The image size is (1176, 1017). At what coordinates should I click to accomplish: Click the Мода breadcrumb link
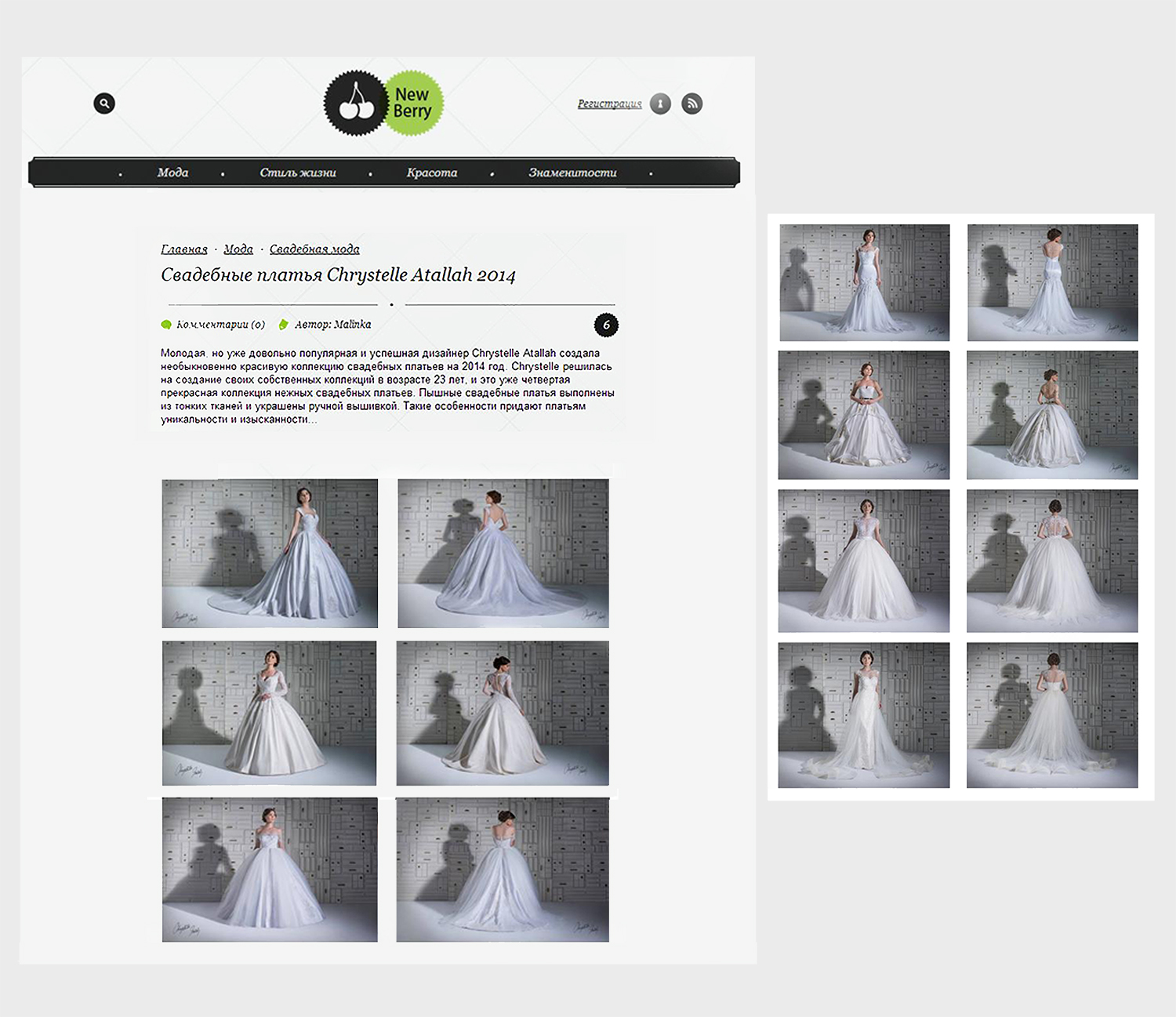(x=238, y=249)
